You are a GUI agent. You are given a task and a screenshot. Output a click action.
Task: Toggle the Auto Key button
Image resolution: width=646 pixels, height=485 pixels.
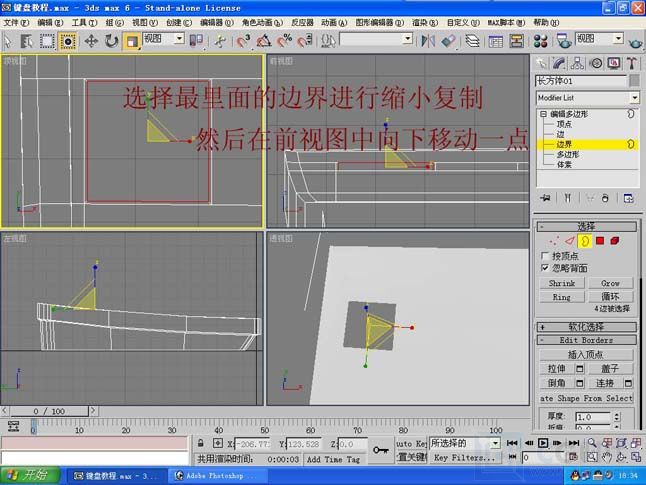tap(411, 444)
